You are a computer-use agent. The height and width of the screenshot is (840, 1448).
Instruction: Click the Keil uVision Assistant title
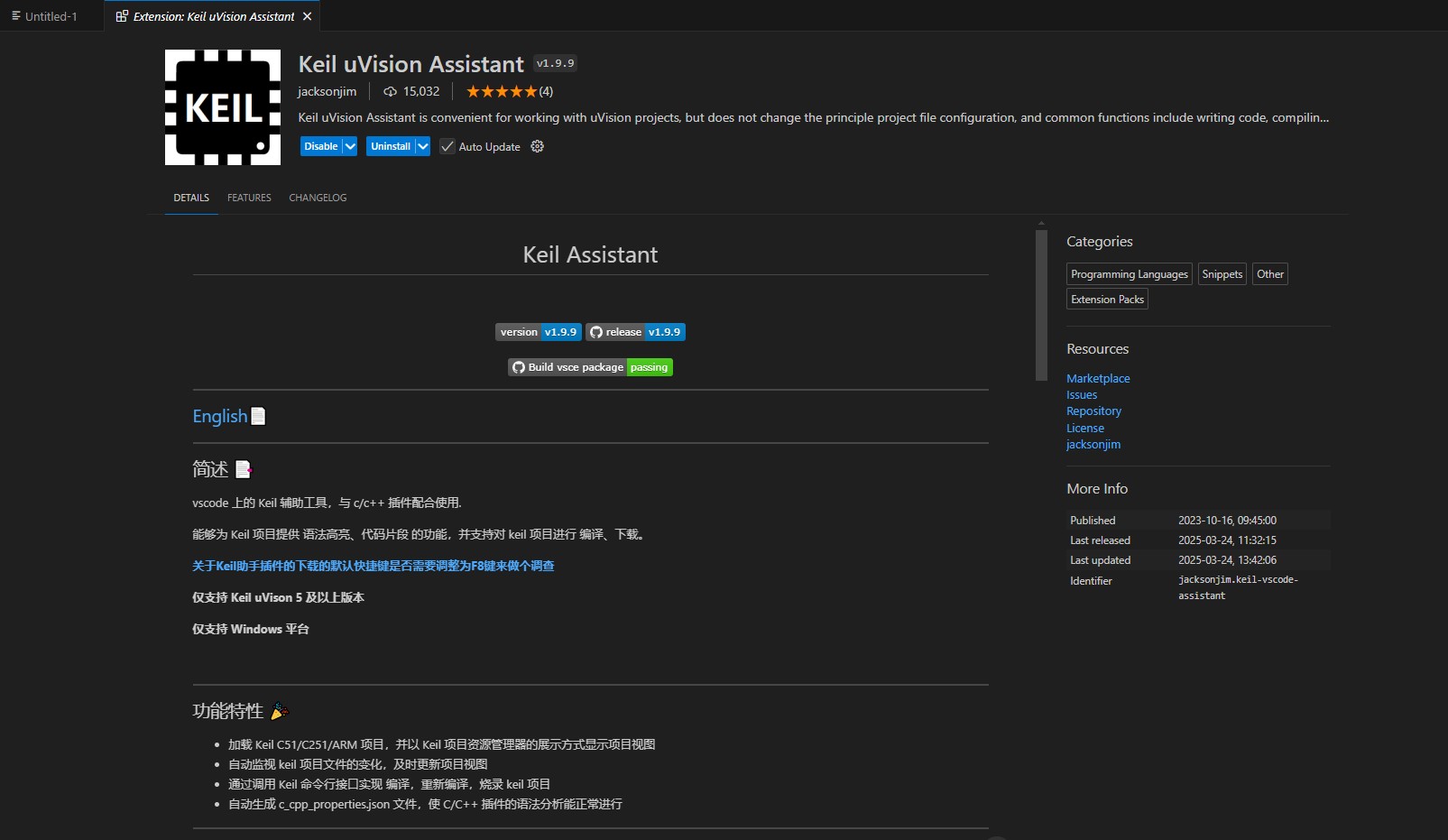[410, 64]
